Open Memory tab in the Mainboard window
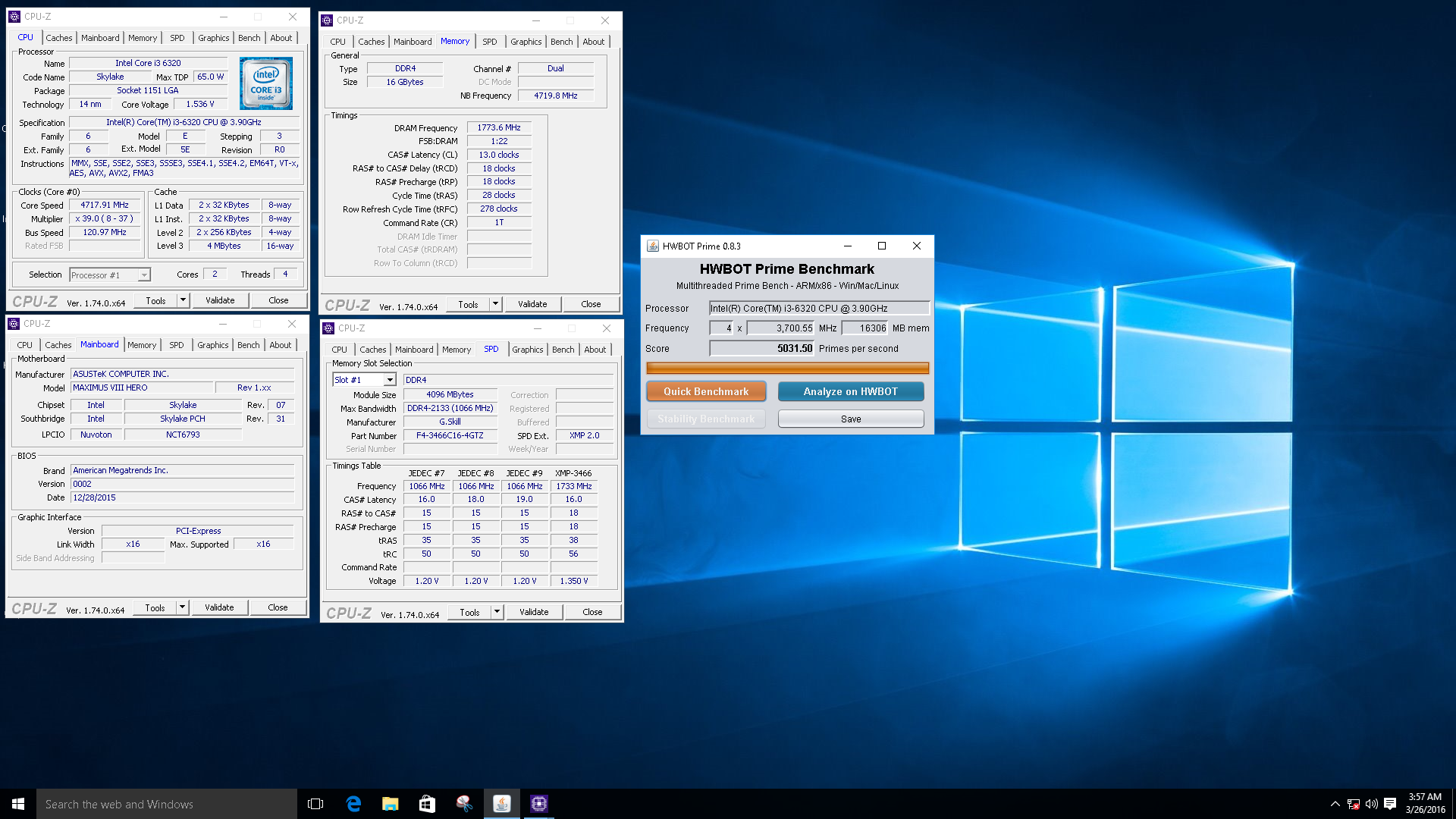The width and height of the screenshot is (1456, 819). (142, 345)
